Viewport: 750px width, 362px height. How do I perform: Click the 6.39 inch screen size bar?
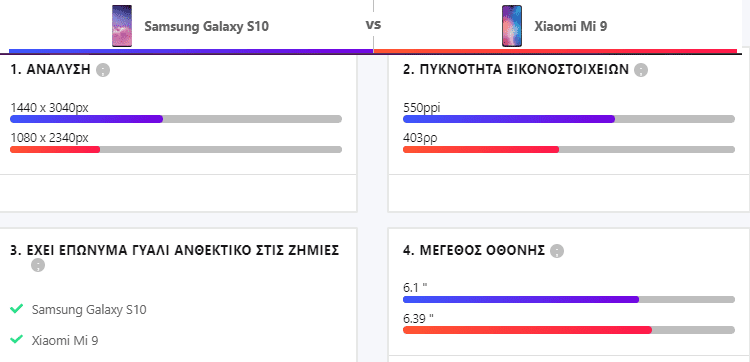coord(569,330)
